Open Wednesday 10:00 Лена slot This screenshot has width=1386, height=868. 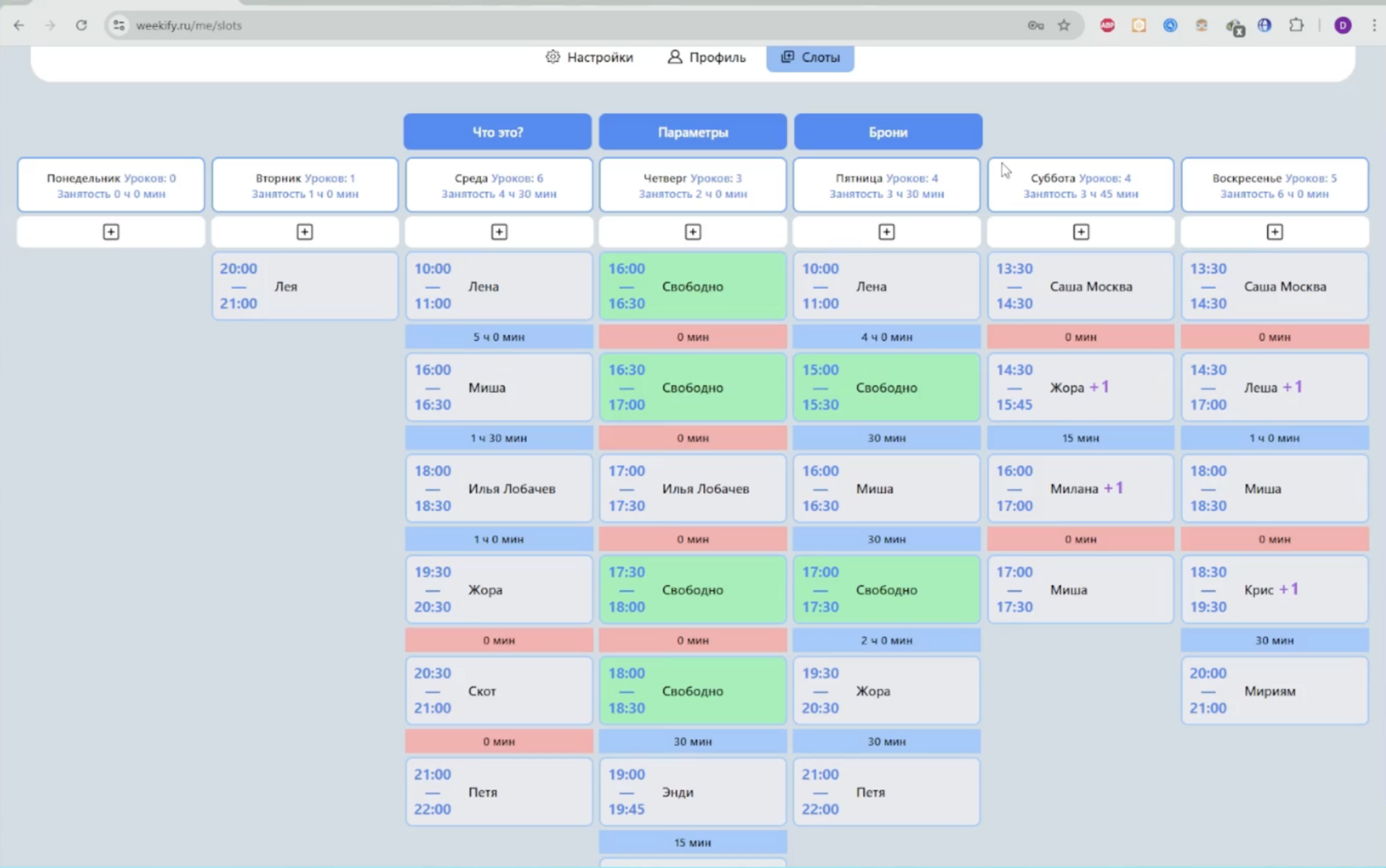[499, 286]
